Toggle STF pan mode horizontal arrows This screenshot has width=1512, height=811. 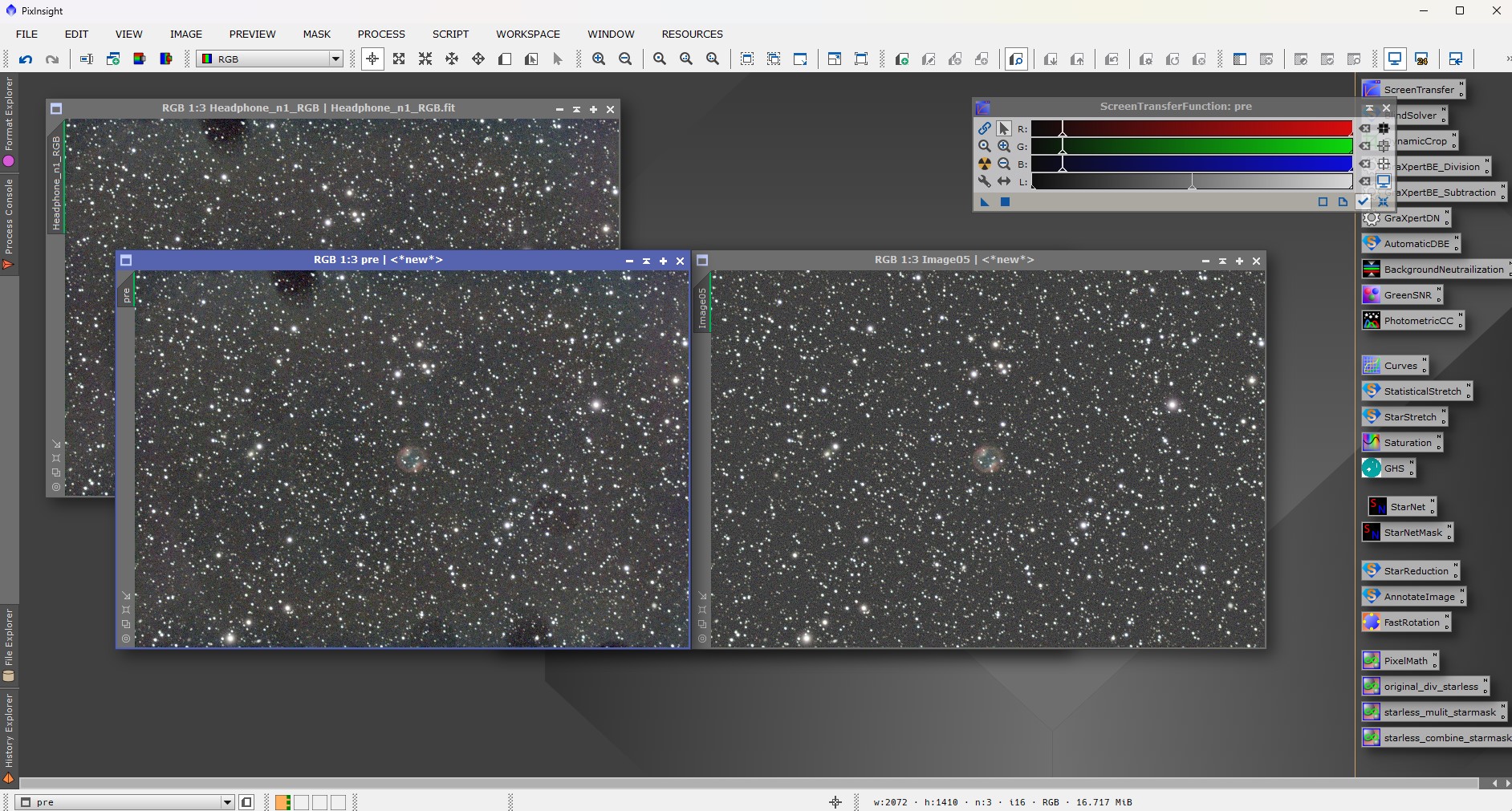pyautogui.click(x=1004, y=181)
